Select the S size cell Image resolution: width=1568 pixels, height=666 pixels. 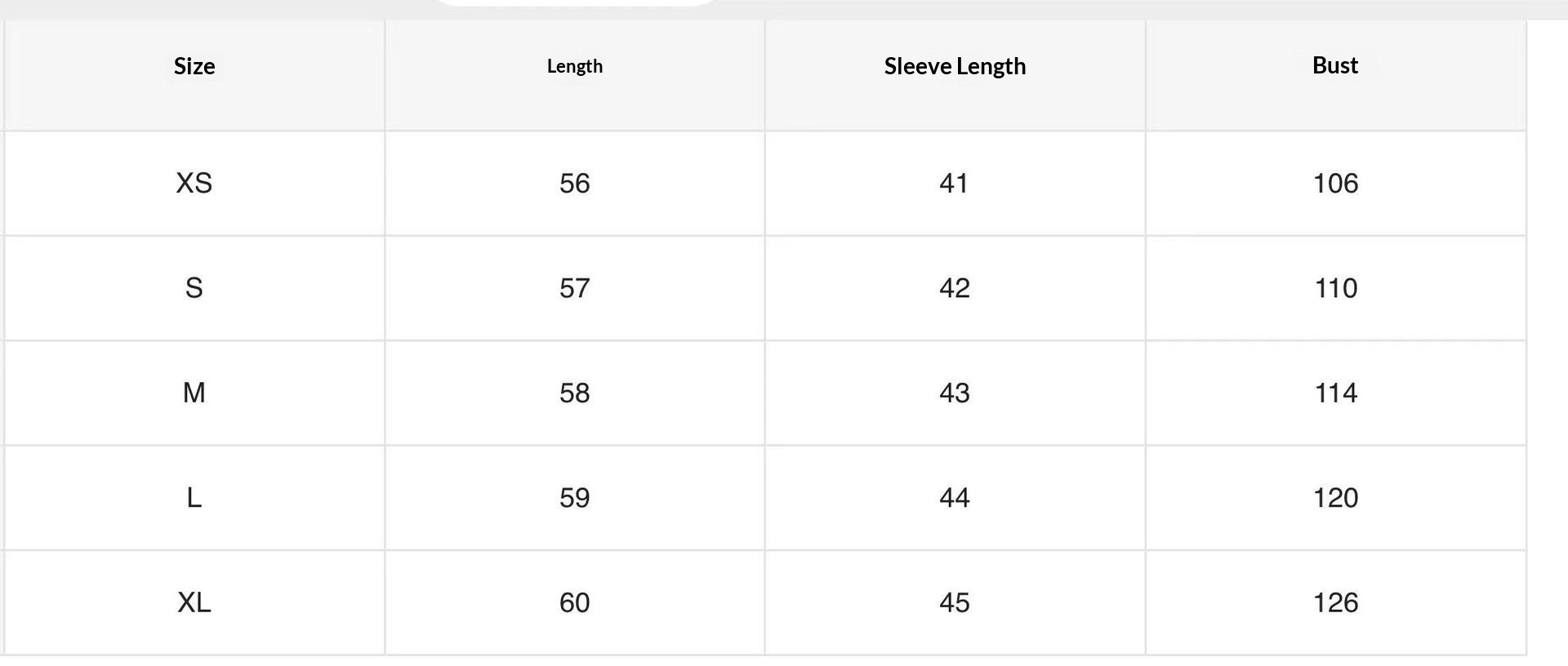tap(194, 288)
